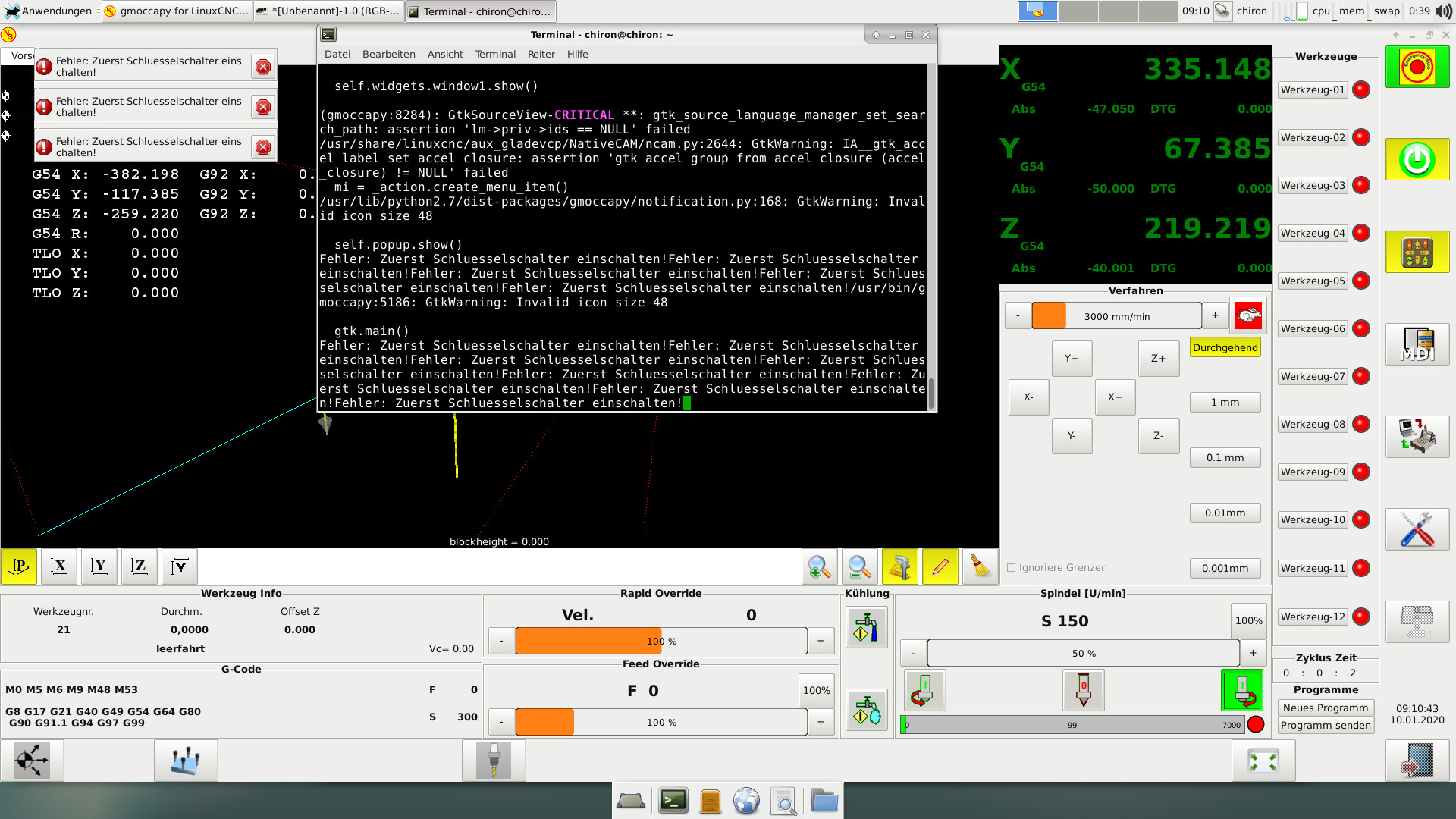Viewport: 1456px width, 819px height.
Task: Open settings tools icon
Action: tap(1417, 529)
